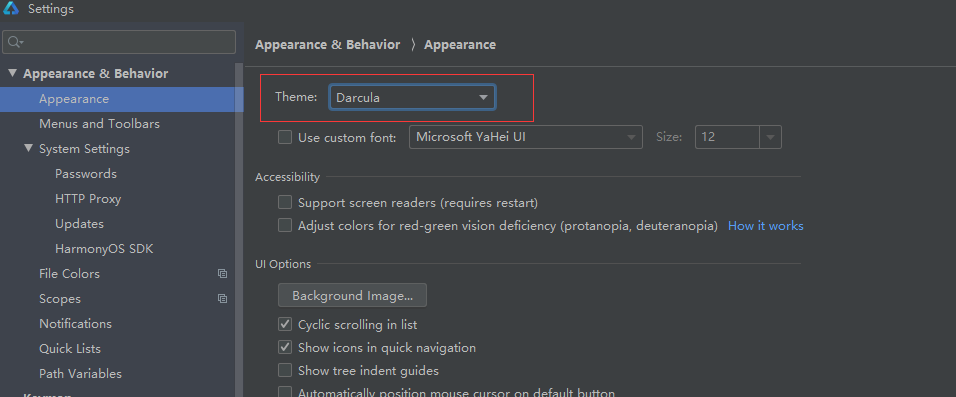Click the Scopes project-level icon
Screen dimensions: 956x397
point(223,299)
